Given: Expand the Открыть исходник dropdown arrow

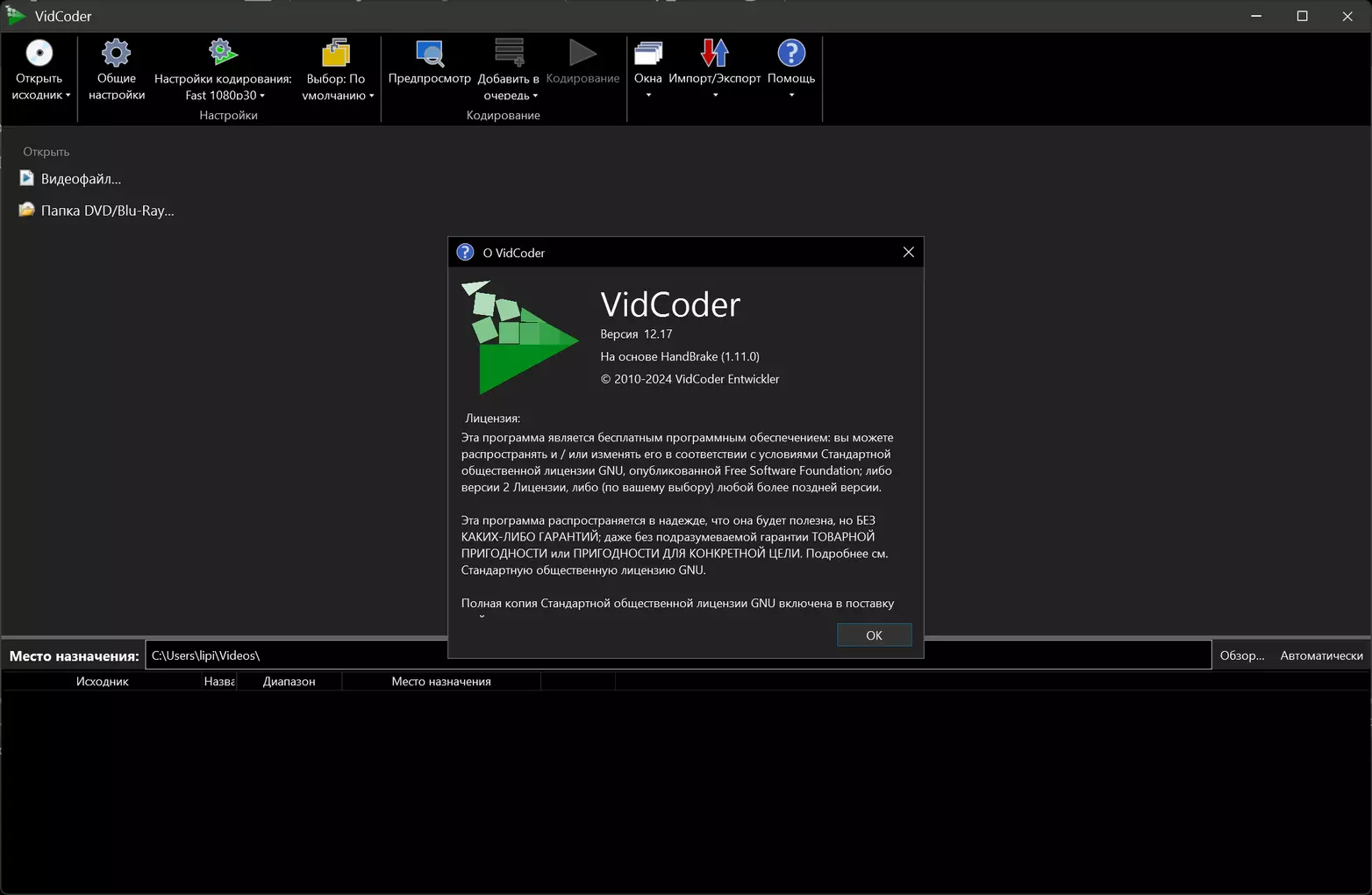Looking at the screenshot, I should 68,96.
